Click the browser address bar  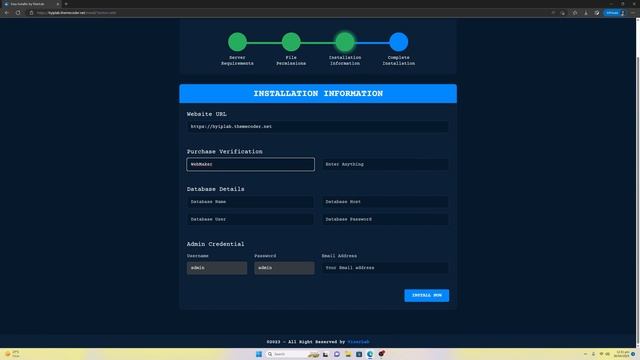286,13
